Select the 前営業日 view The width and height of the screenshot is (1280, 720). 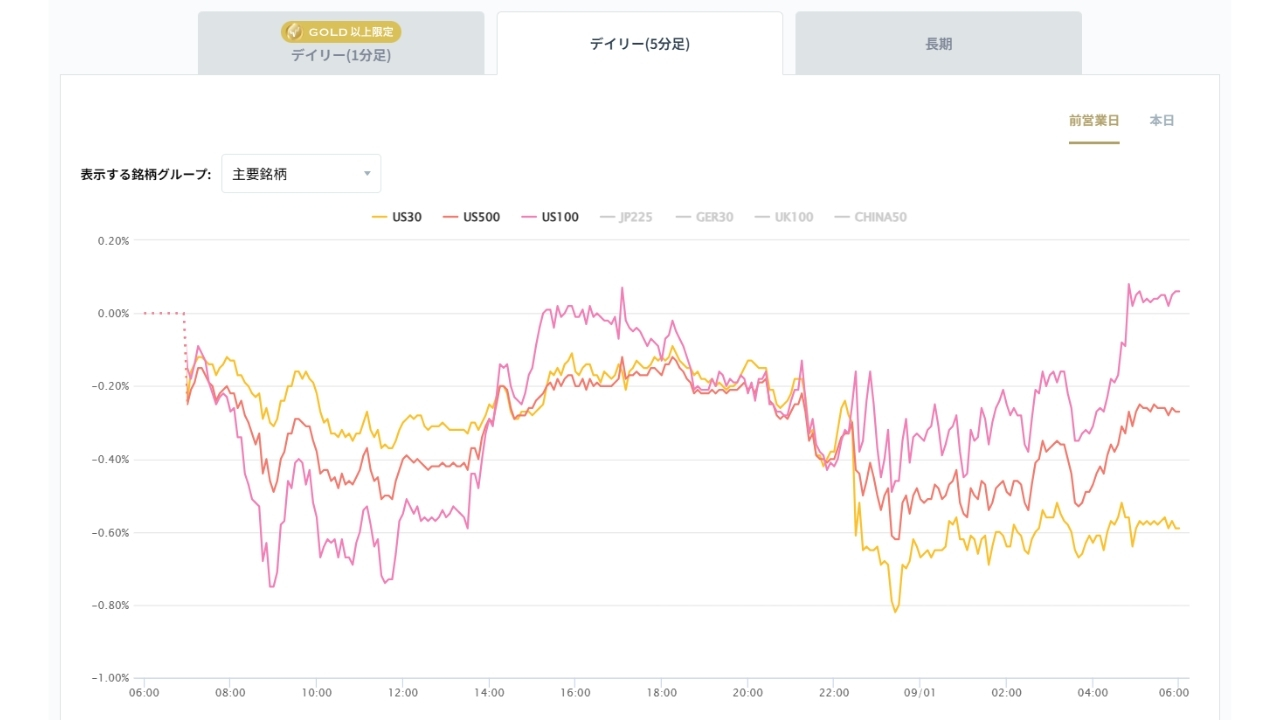[1094, 121]
